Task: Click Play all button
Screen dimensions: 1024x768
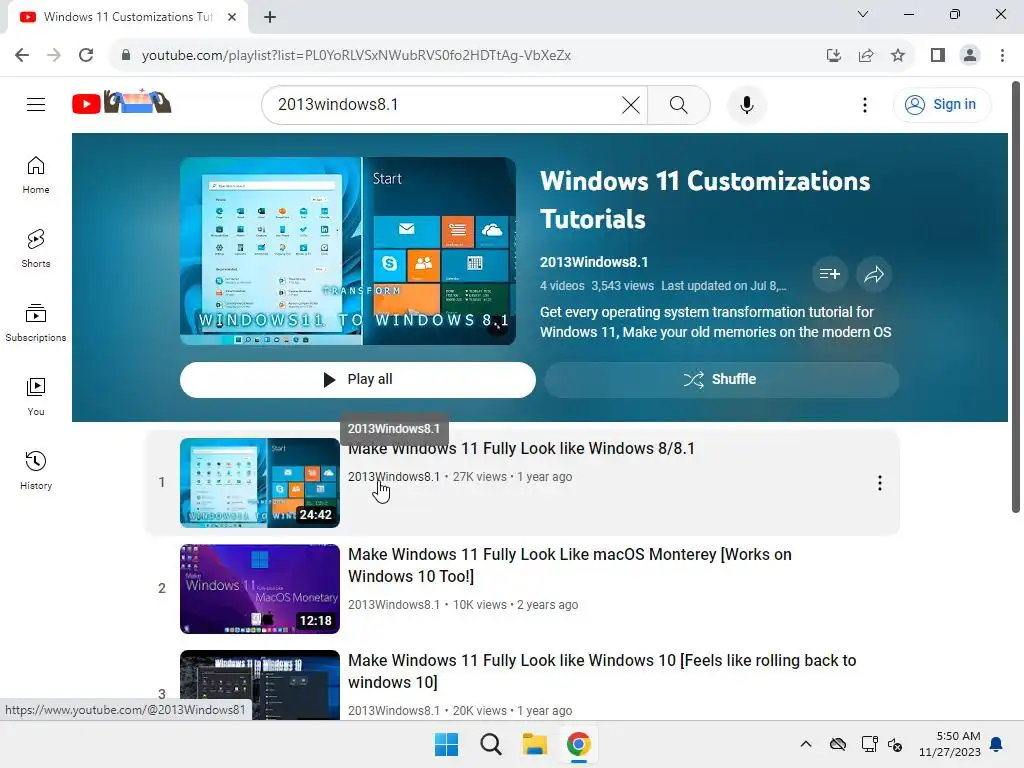Action: (357, 379)
